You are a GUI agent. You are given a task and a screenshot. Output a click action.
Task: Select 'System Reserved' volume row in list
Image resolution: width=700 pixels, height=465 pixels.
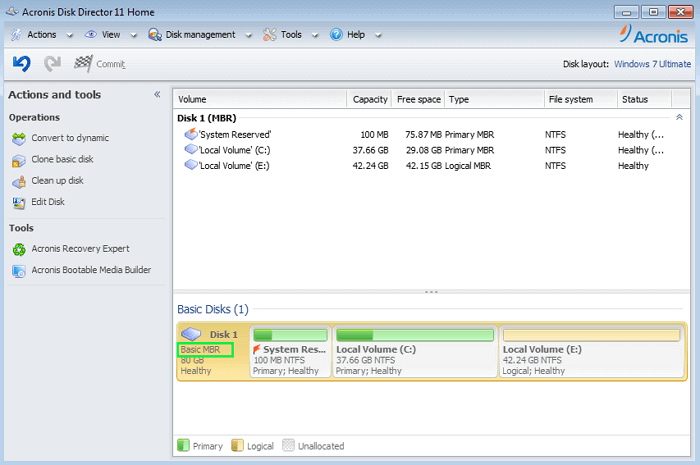pyautogui.click(x=235, y=134)
